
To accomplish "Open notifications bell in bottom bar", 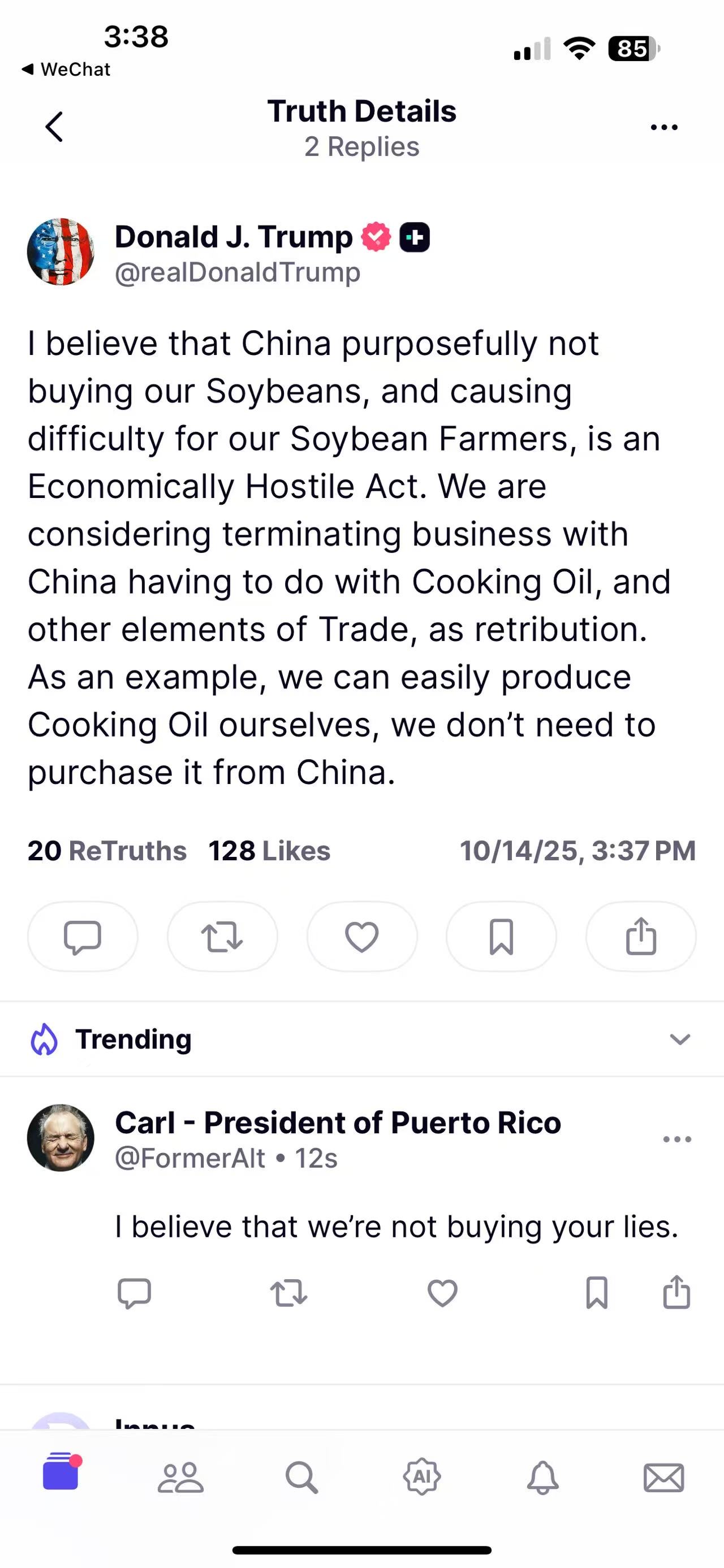I will coord(542,1478).
